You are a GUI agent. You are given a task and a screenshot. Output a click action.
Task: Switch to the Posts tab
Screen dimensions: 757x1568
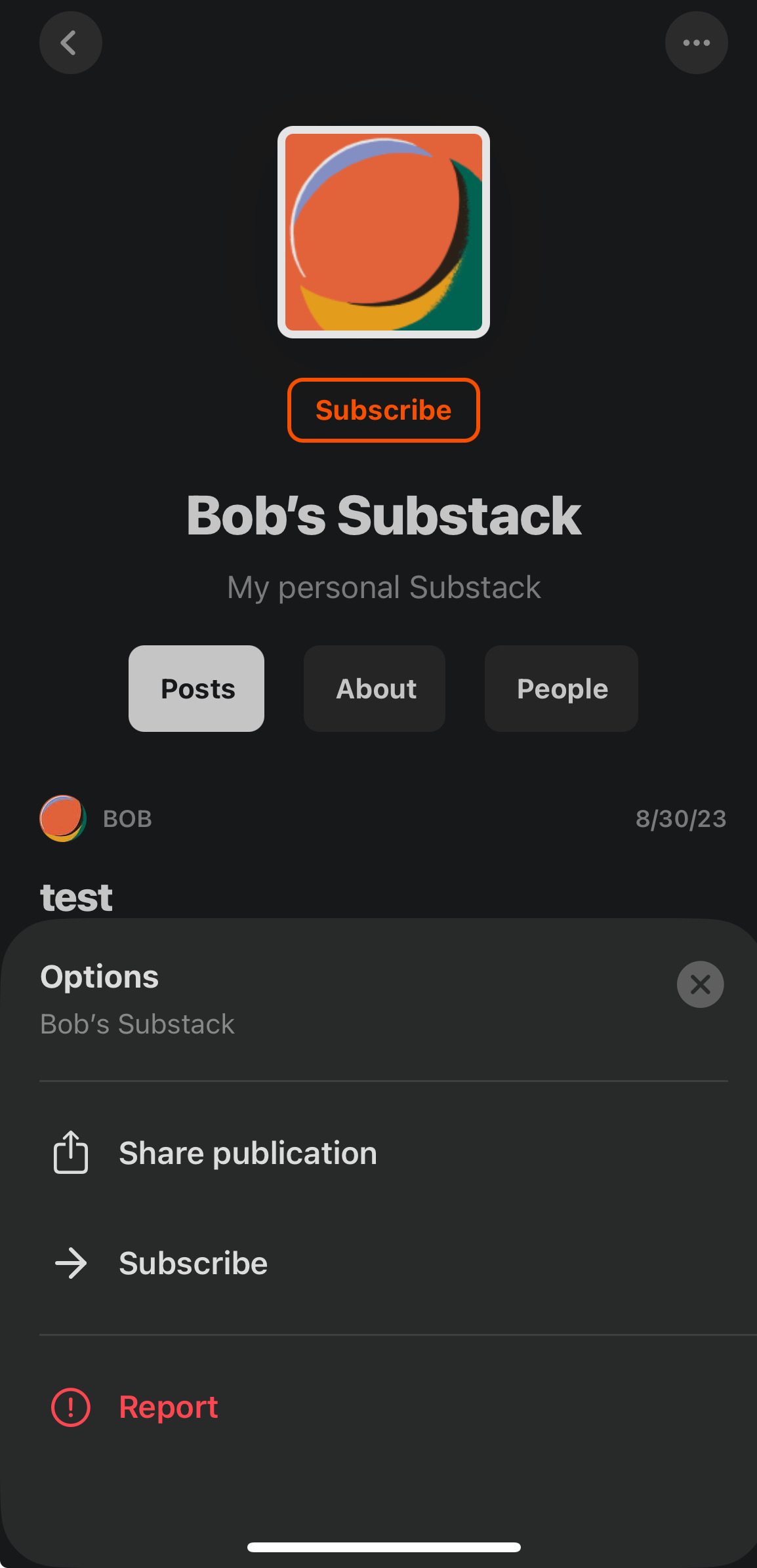coord(197,689)
